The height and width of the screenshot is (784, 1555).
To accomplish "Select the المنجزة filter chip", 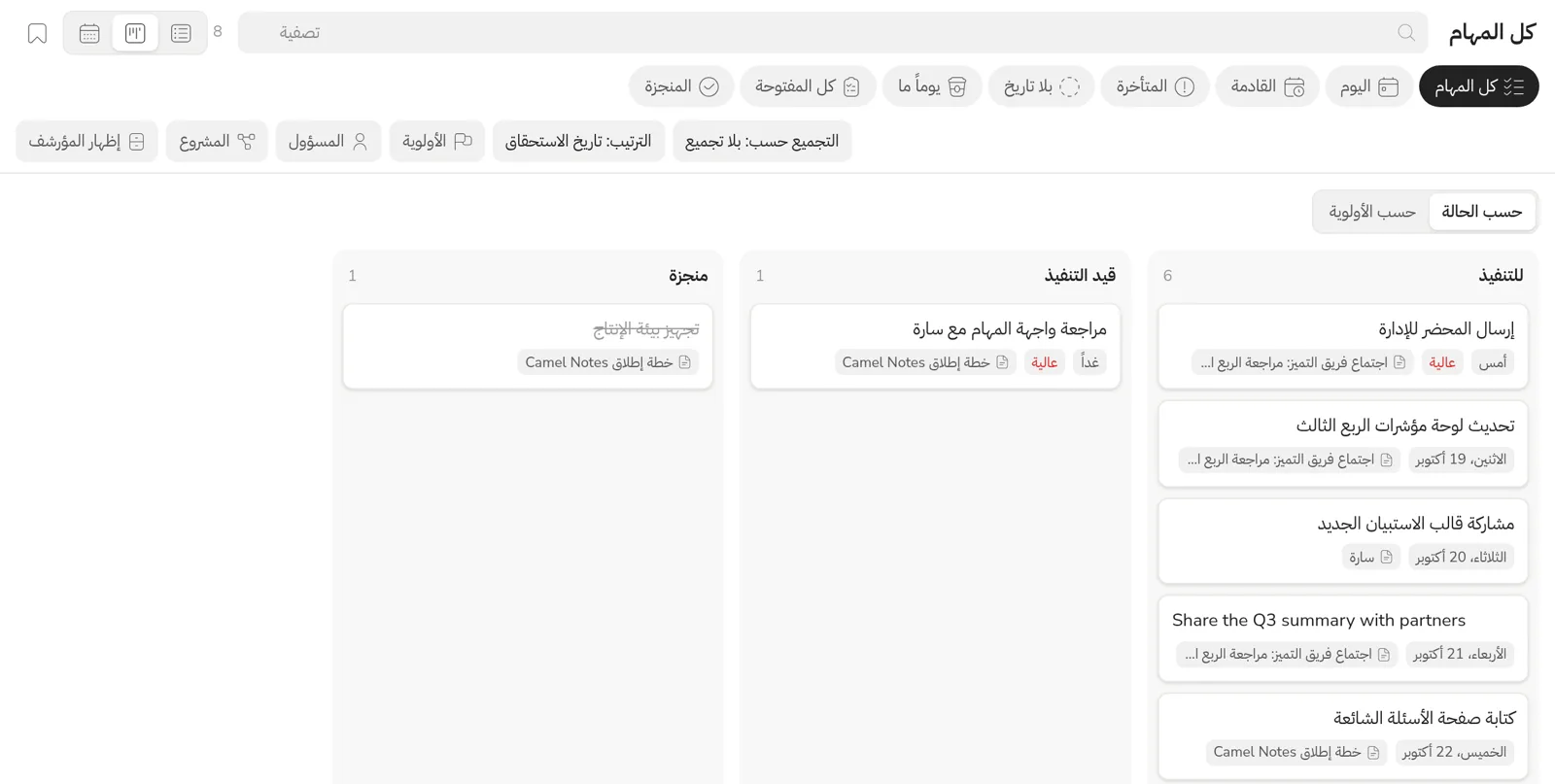I will click(681, 86).
